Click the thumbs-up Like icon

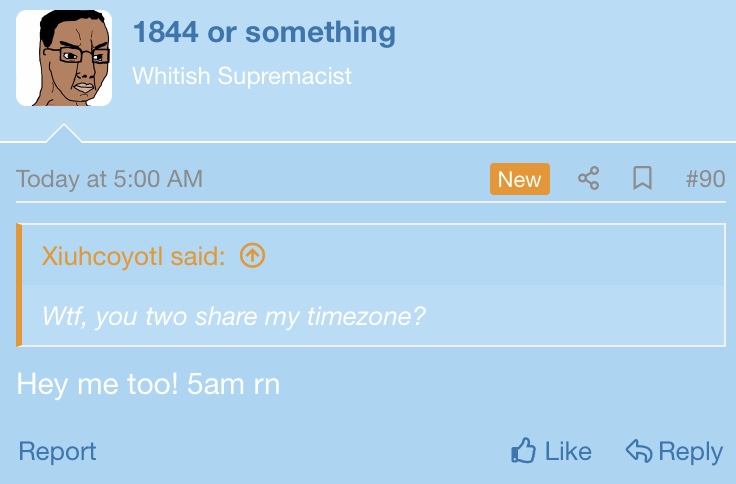point(523,451)
